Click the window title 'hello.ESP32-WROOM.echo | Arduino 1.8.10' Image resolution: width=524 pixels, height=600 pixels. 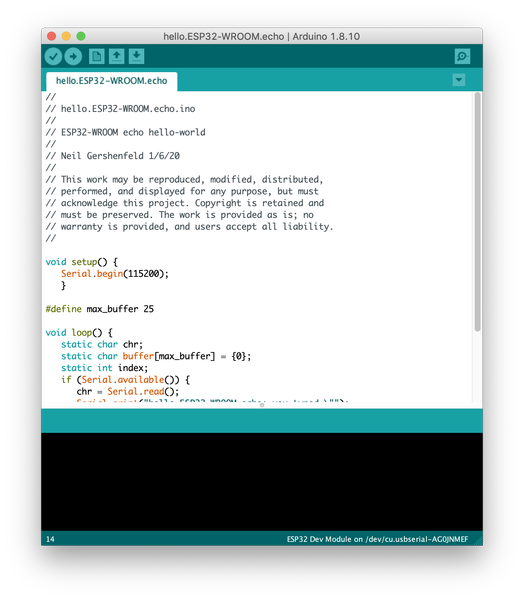point(261,36)
